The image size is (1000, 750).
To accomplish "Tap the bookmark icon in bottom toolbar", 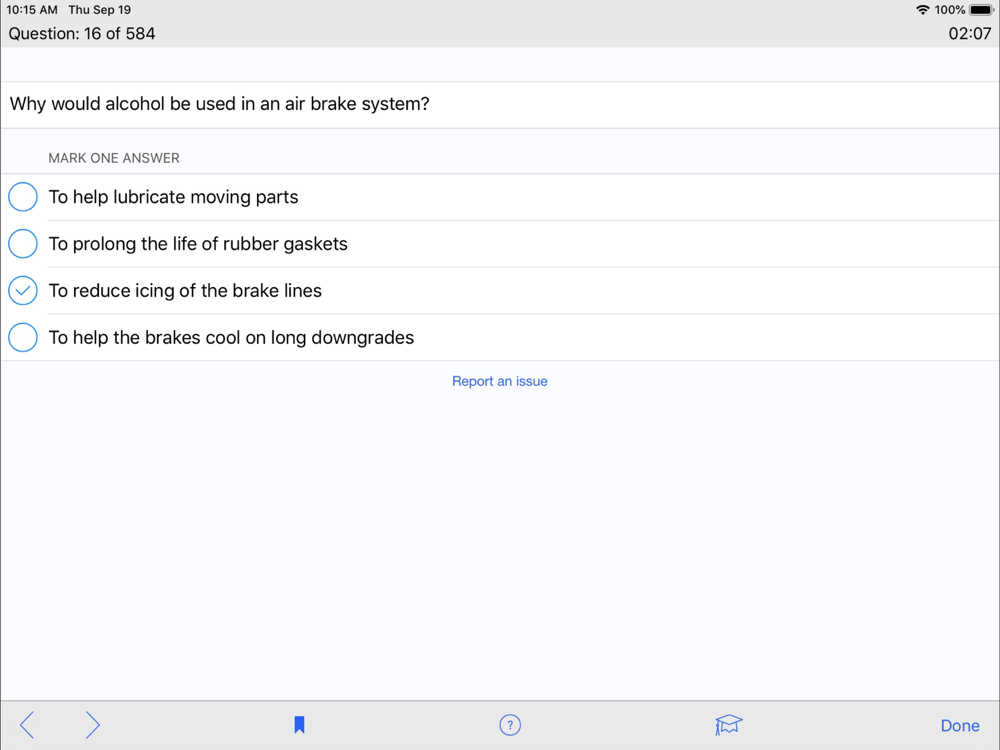I will (299, 725).
